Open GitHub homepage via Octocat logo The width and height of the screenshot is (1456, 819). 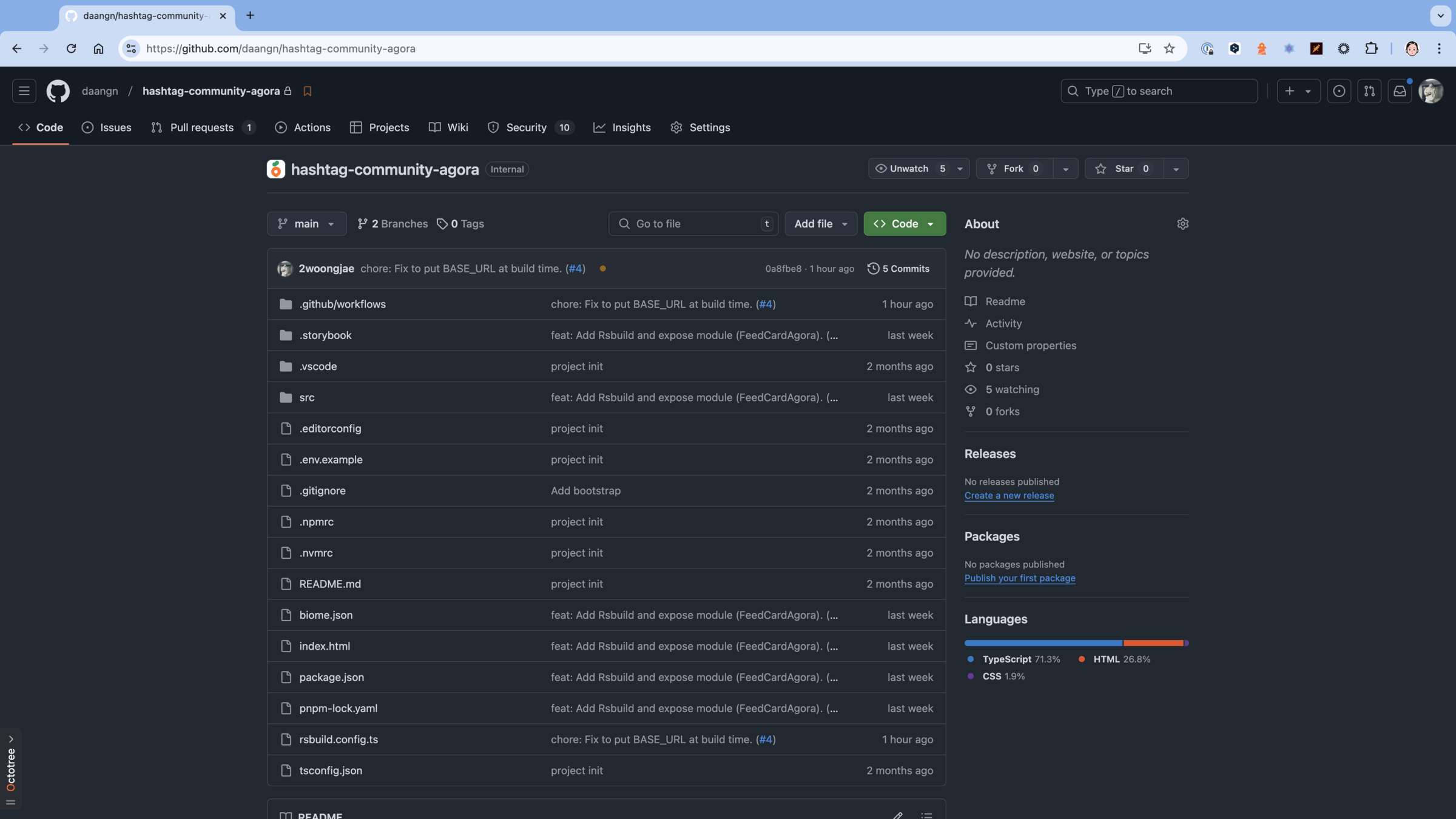(x=58, y=91)
